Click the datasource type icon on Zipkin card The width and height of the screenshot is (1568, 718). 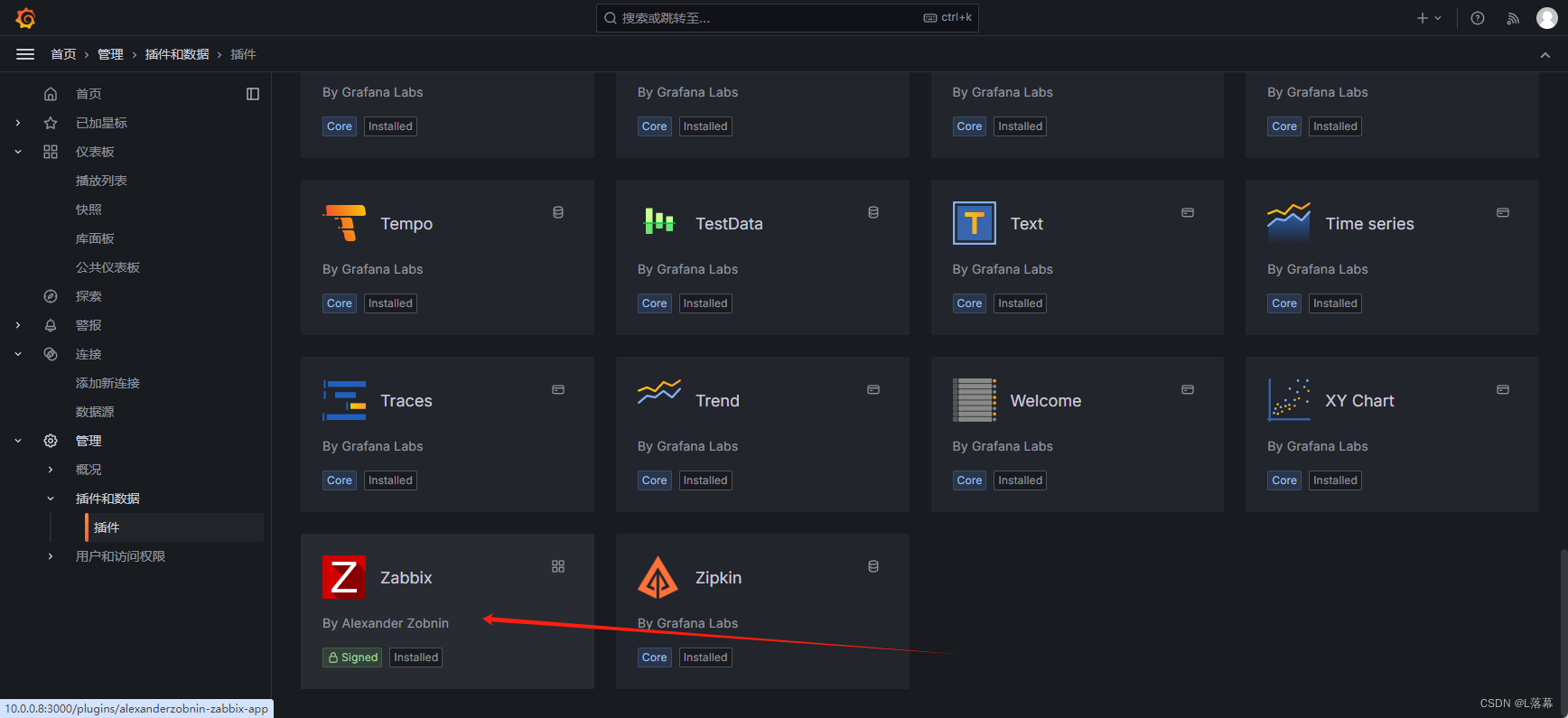coord(873,566)
